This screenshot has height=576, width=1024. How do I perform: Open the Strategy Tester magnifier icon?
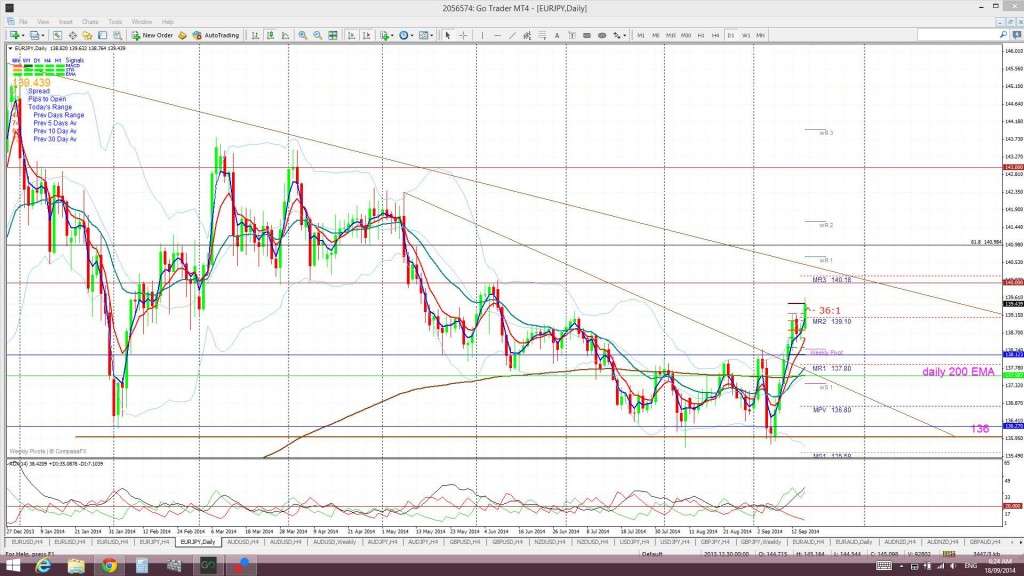tap(117, 35)
